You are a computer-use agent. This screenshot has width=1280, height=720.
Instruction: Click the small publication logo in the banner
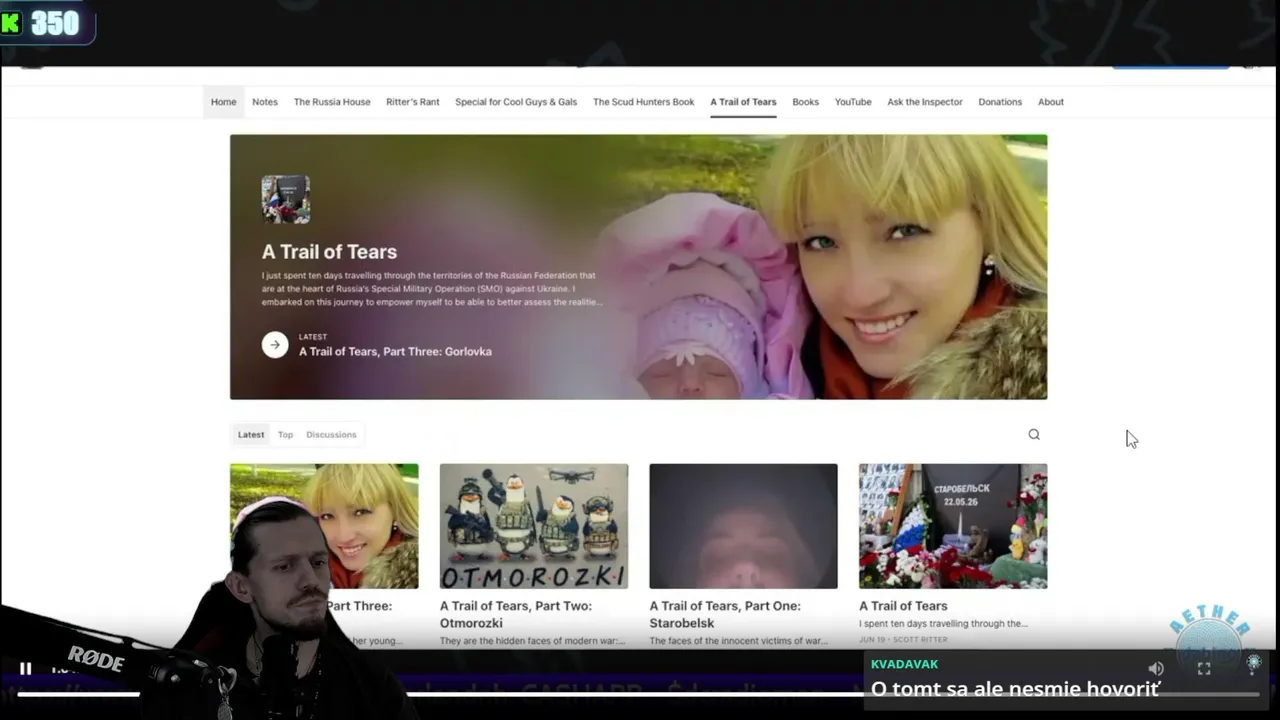click(x=286, y=200)
